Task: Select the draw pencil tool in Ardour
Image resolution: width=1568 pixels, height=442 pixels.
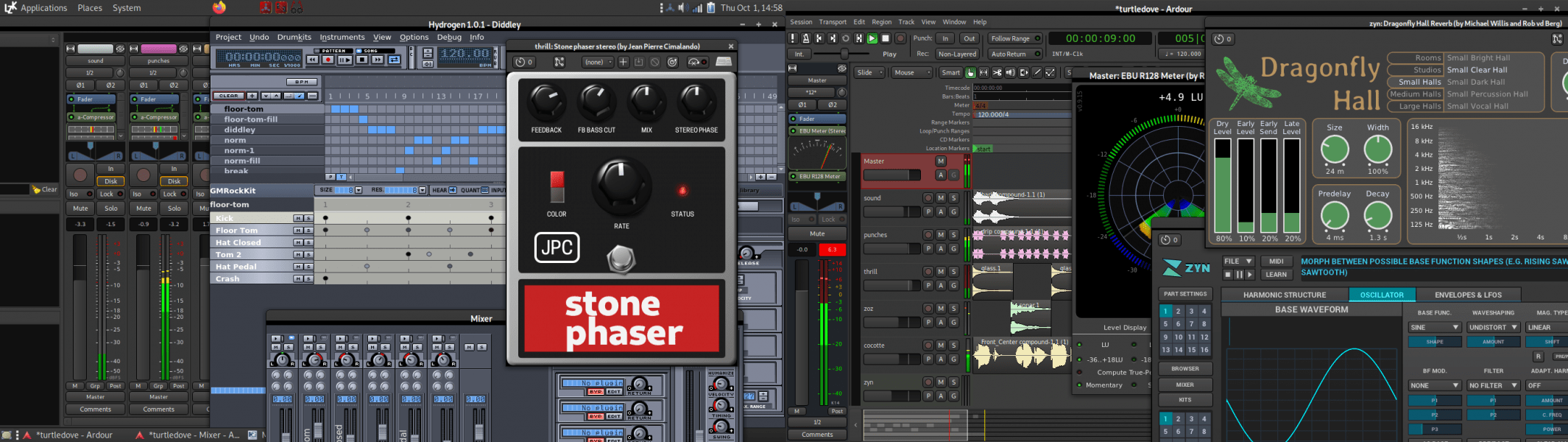Action: (x=1036, y=73)
